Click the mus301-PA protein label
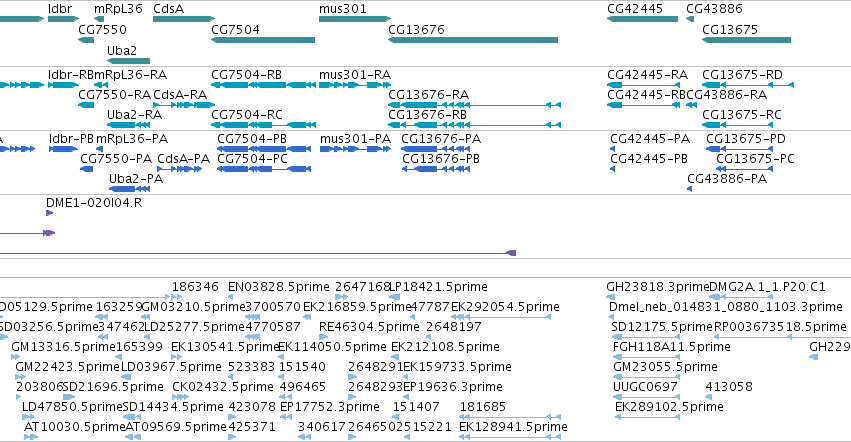 point(355,139)
